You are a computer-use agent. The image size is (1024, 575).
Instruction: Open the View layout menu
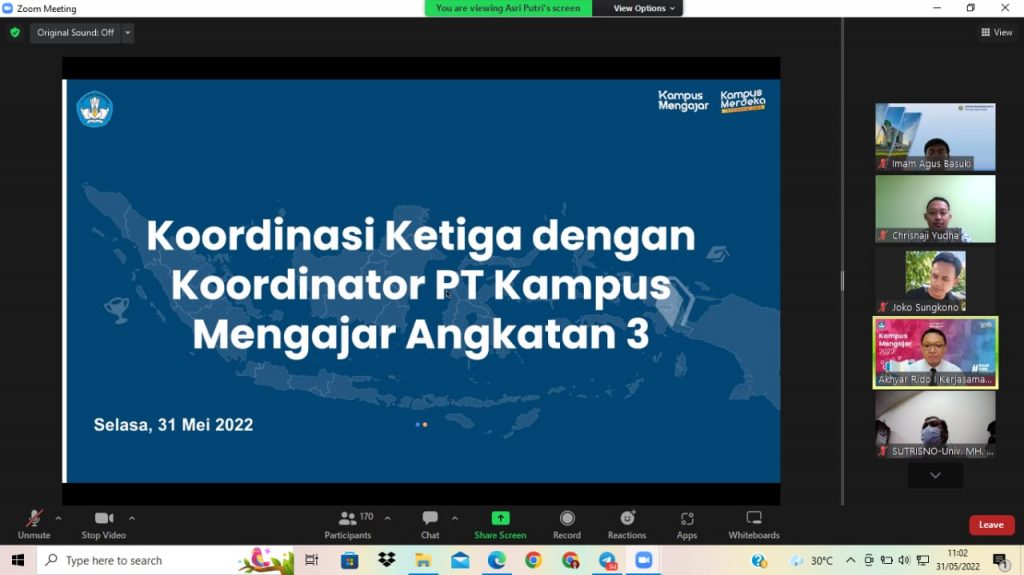pos(997,33)
